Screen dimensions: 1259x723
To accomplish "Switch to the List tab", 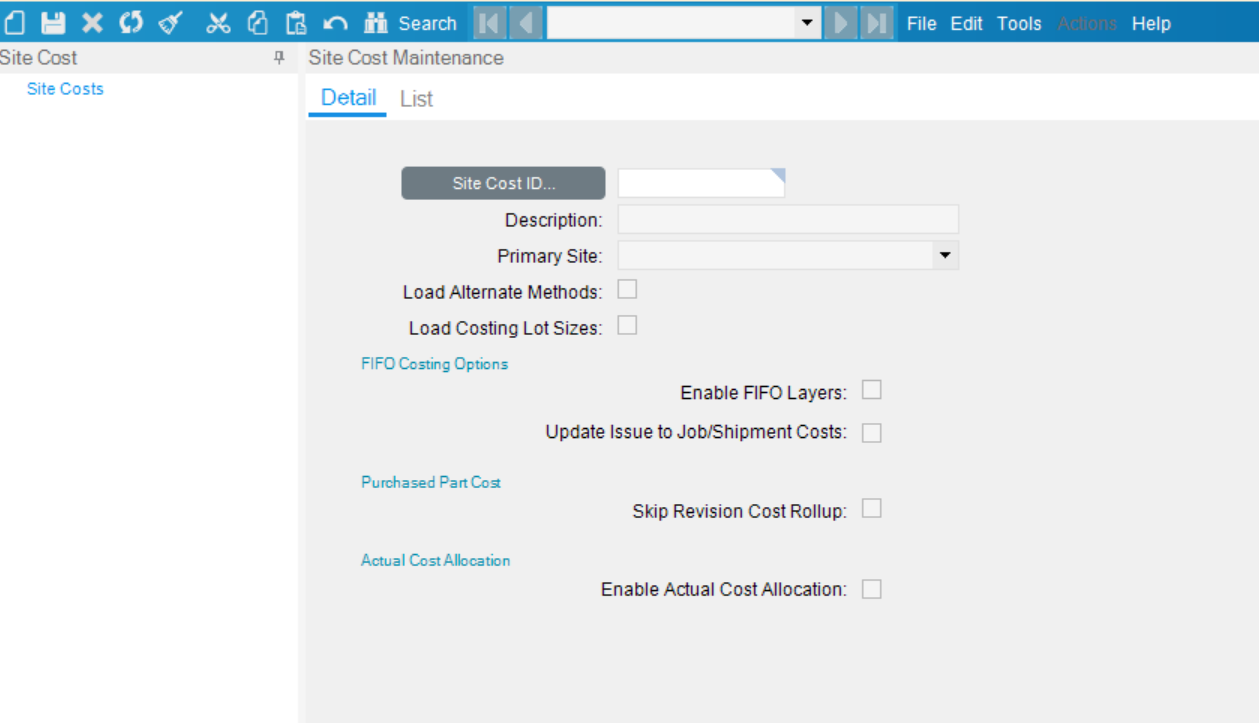I will point(416,99).
